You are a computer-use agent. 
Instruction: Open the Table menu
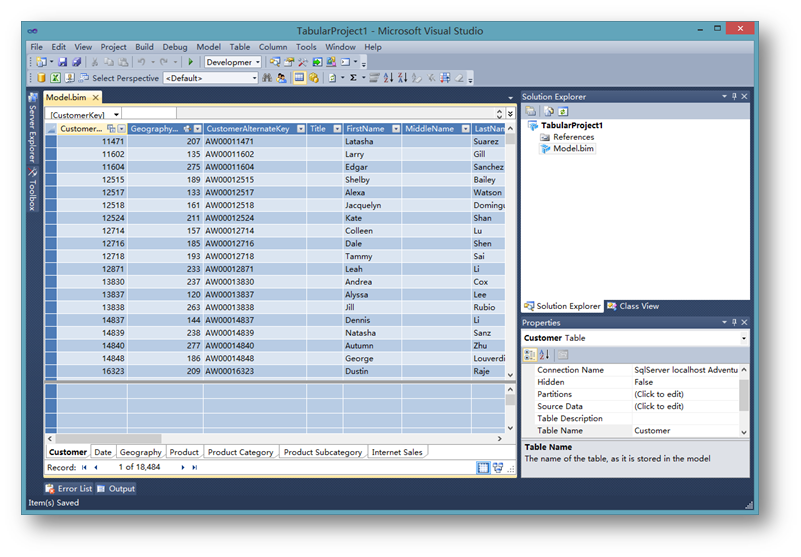pos(240,47)
